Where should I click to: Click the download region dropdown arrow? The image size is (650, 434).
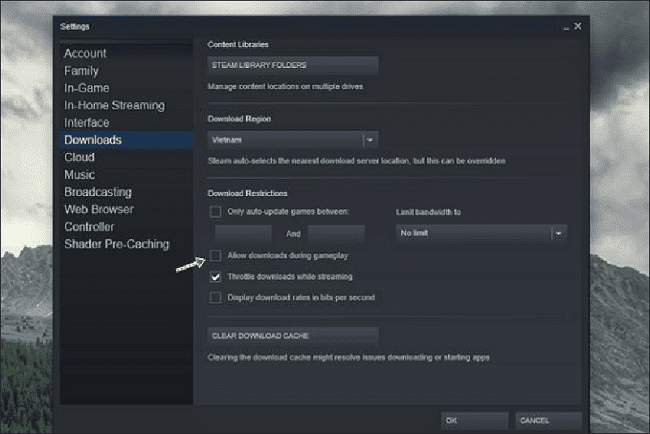point(370,140)
